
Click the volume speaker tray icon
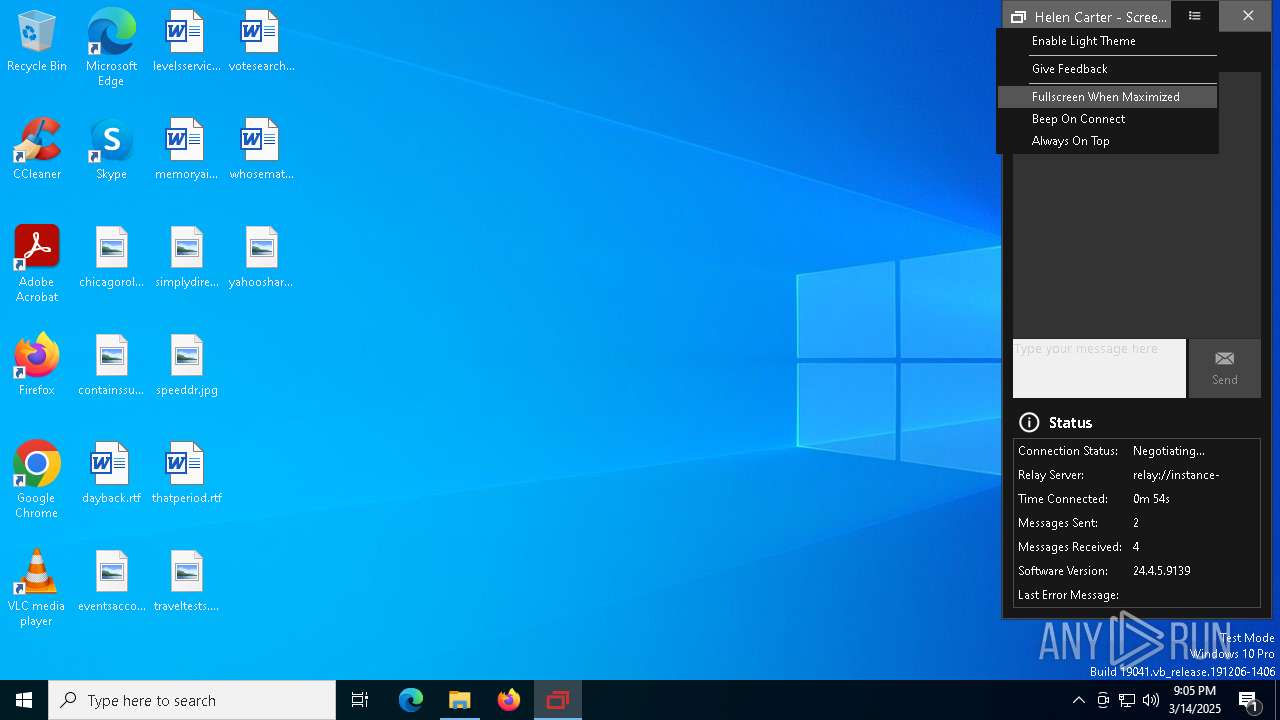1151,700
